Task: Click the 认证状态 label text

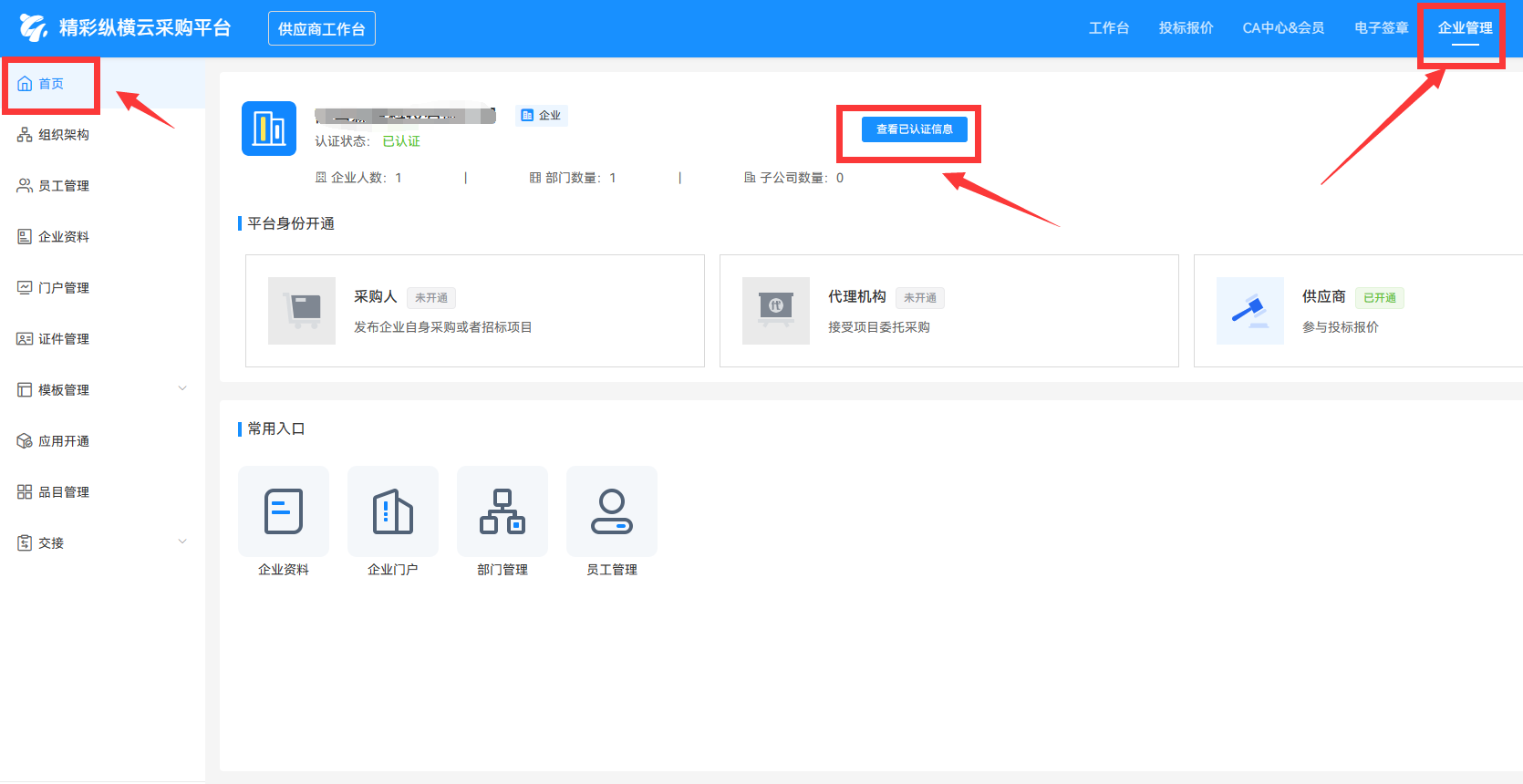Action: coord(342,141)
